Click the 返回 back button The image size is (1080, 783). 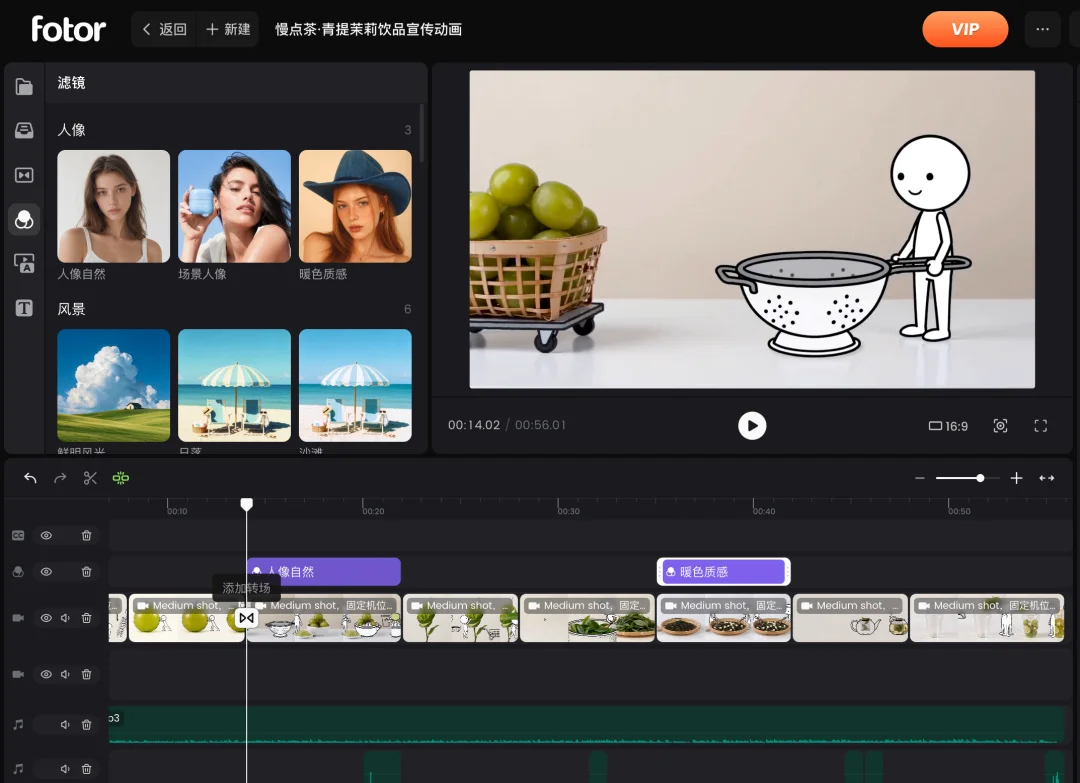[164, 29]
